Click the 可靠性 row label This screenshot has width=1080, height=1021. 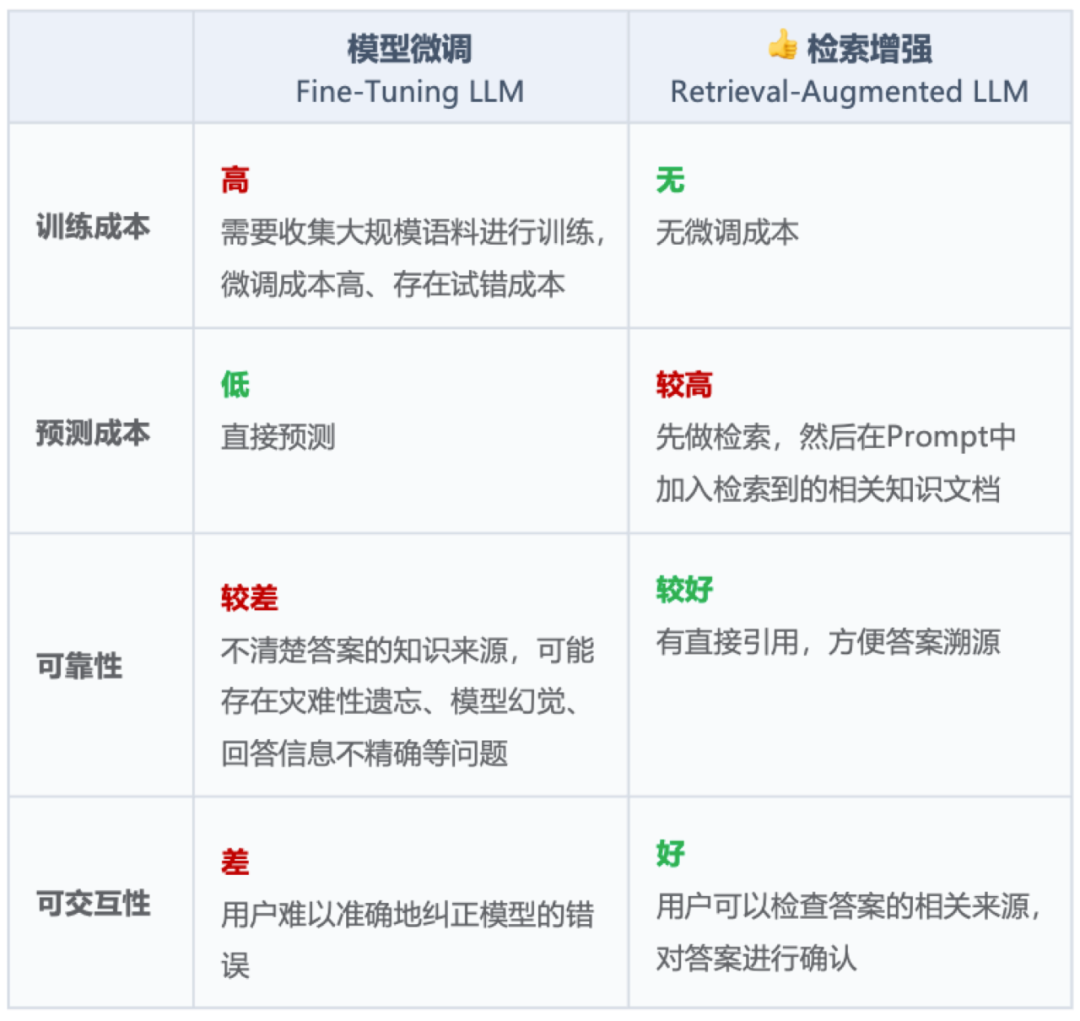[93, 667]
